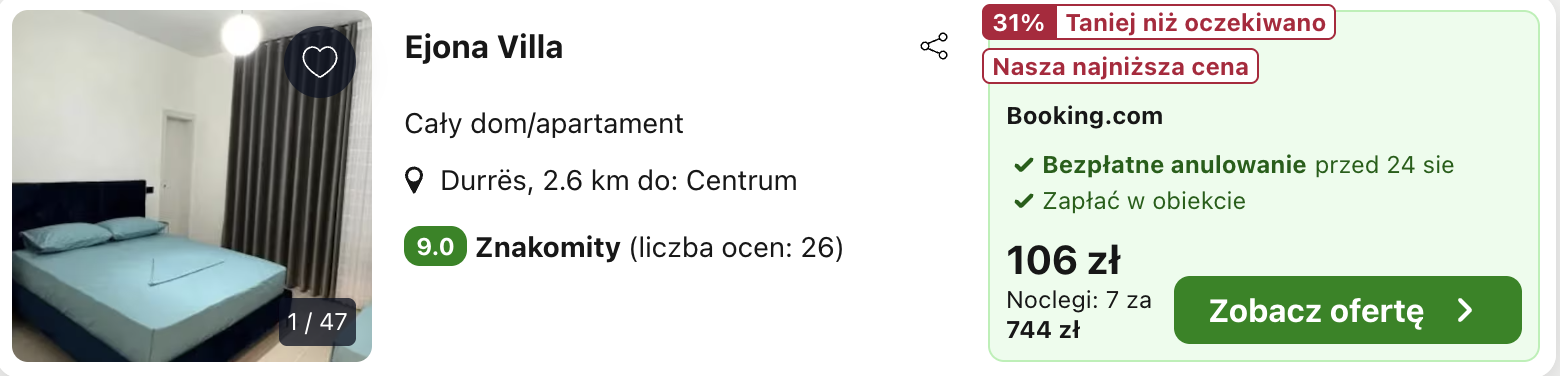Image resolution: width=1560 pixels, height=376 pixels.
Task: Click the Noclegi: 7 za 744 zł total
Action: coord(1080,314)
